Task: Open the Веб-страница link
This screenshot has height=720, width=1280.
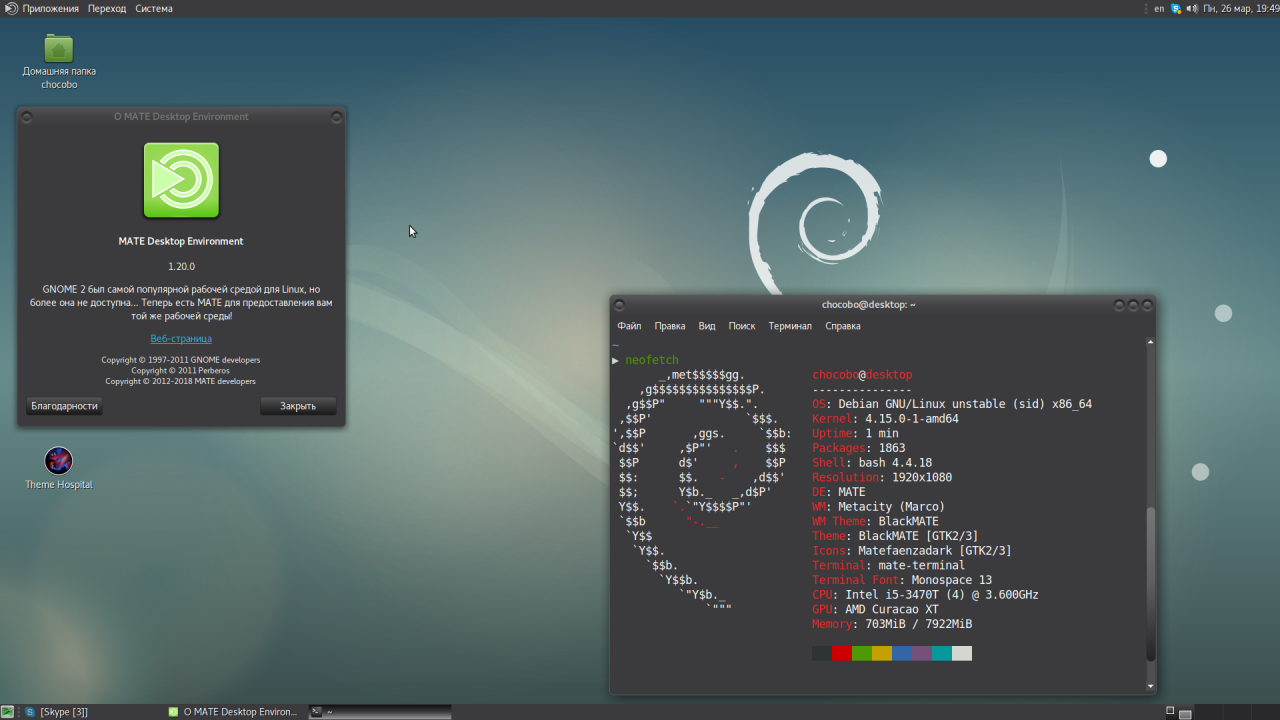Action: click(x=181, y=338)
